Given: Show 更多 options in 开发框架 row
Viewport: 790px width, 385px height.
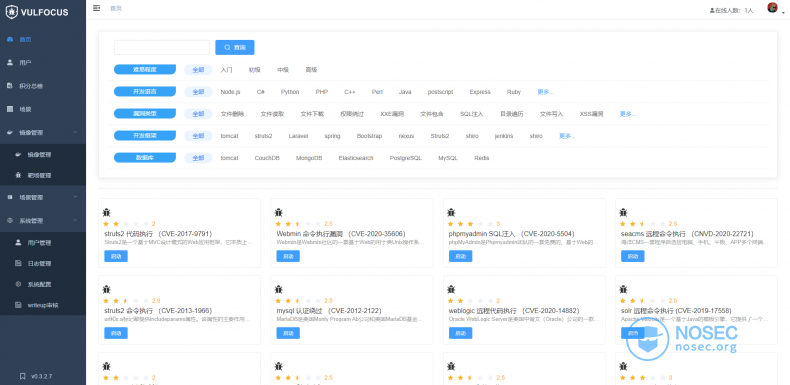Looking at the screenshot, I should [567, 136].
